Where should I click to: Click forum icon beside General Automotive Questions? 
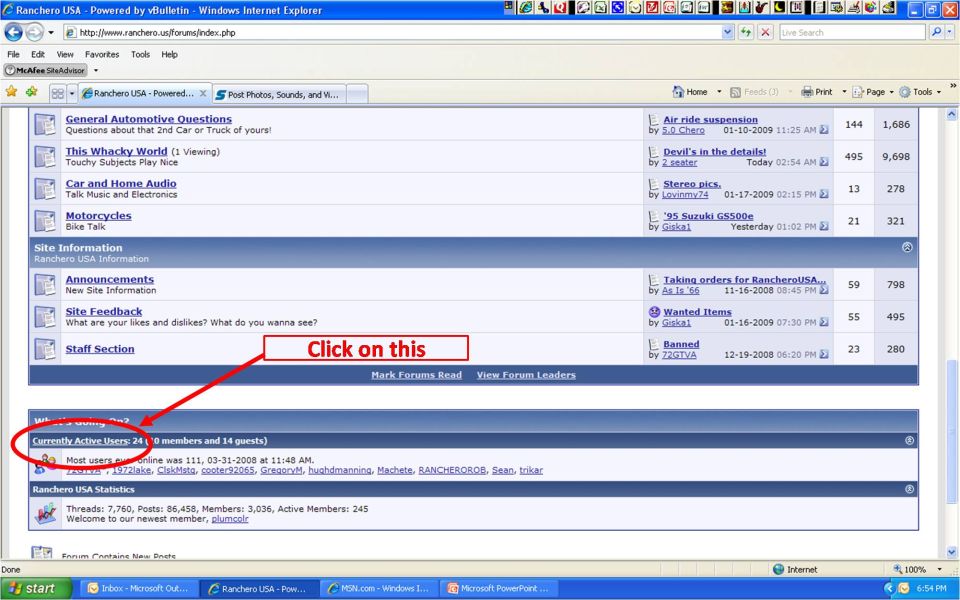[x=45, y=124]
